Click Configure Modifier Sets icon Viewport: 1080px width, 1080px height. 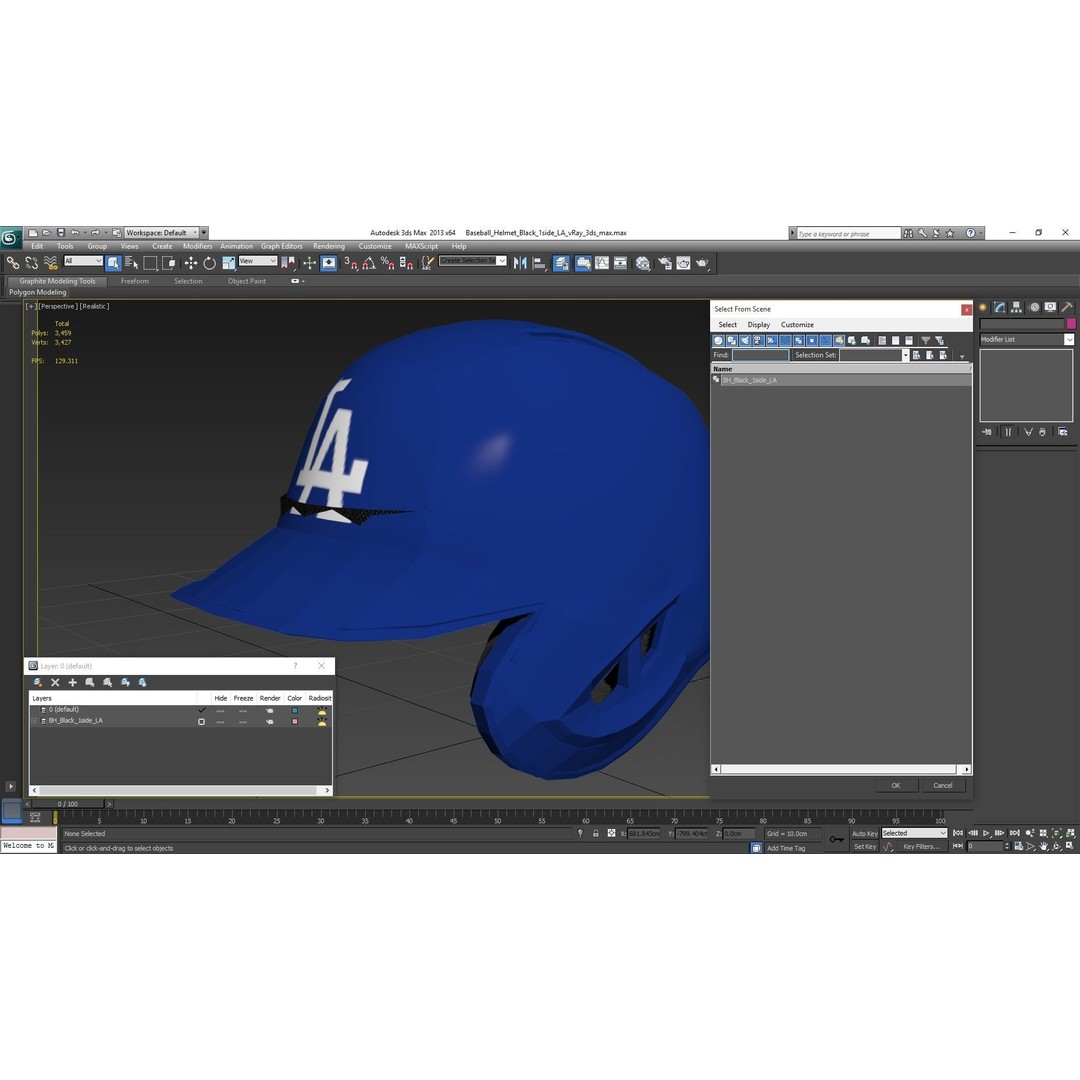pos(1063,432)
